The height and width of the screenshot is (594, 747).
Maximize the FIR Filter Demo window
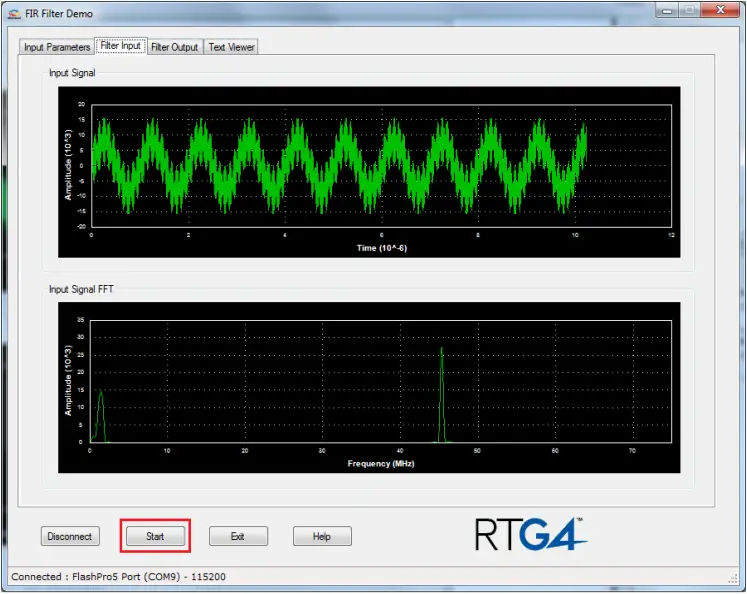click(x=690, y=10)
